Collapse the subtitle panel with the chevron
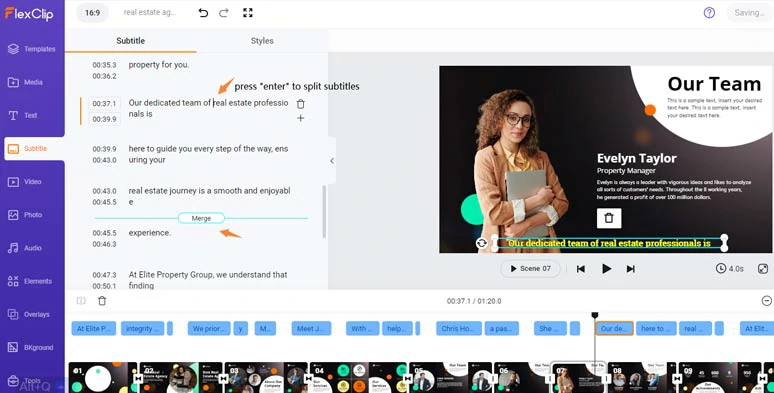 click(332, 160)
